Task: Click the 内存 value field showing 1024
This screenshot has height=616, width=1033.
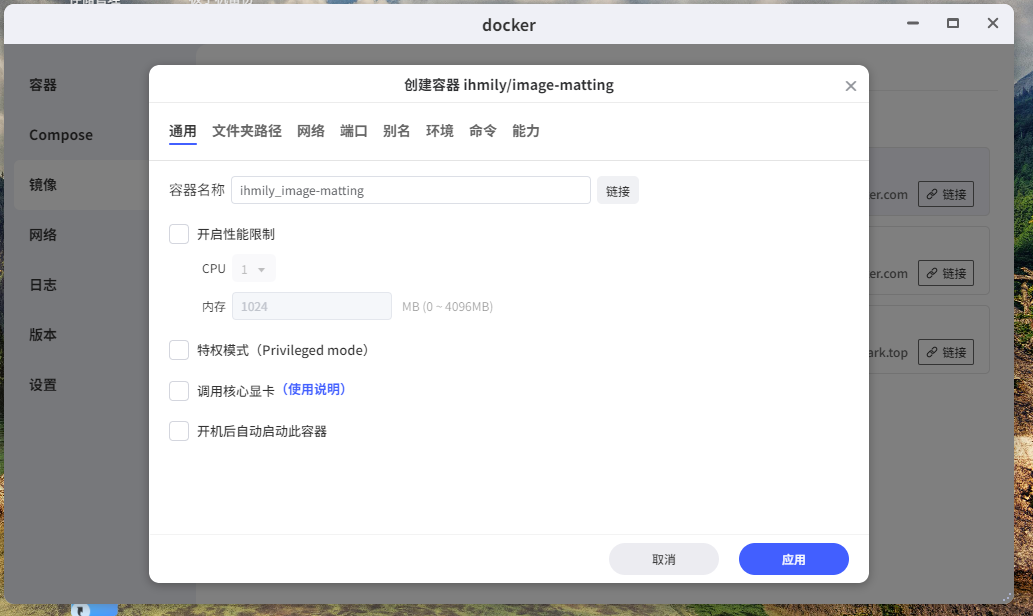Action: point(312,306)
